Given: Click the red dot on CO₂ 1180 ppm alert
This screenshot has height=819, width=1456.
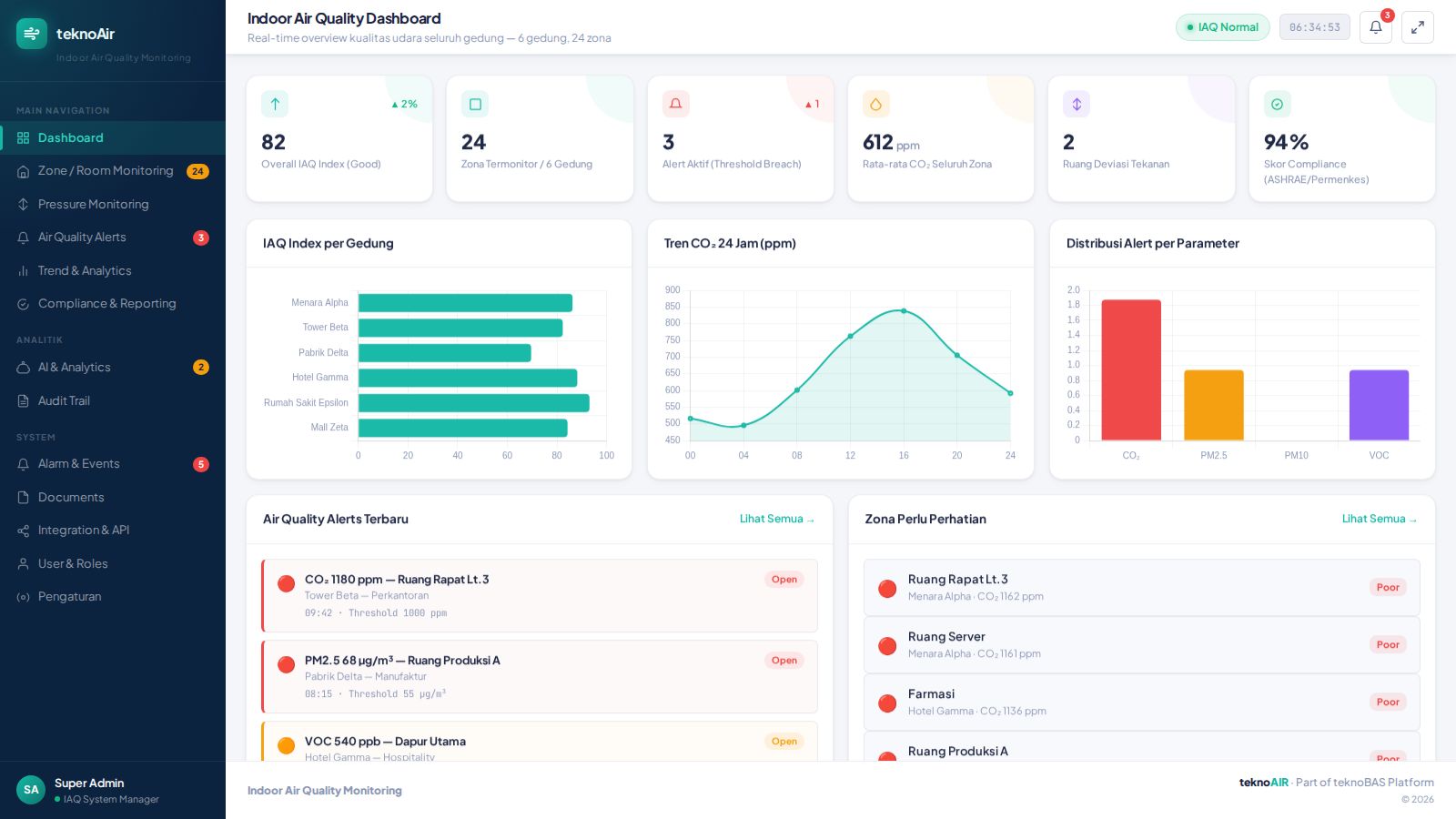Looking at the screenshot, I should (x=286, y=583).
